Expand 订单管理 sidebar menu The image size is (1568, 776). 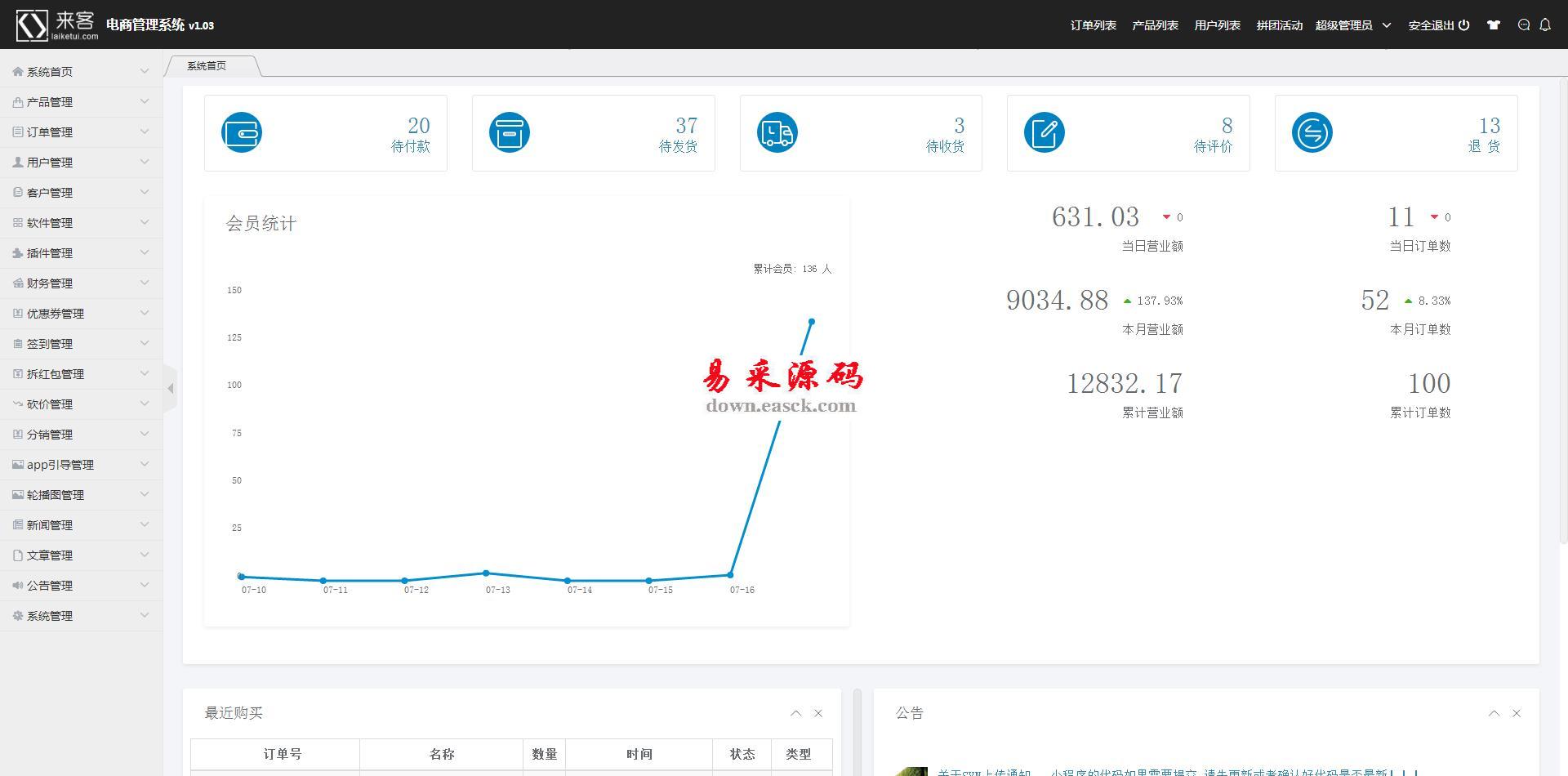(x=81, y=132)
